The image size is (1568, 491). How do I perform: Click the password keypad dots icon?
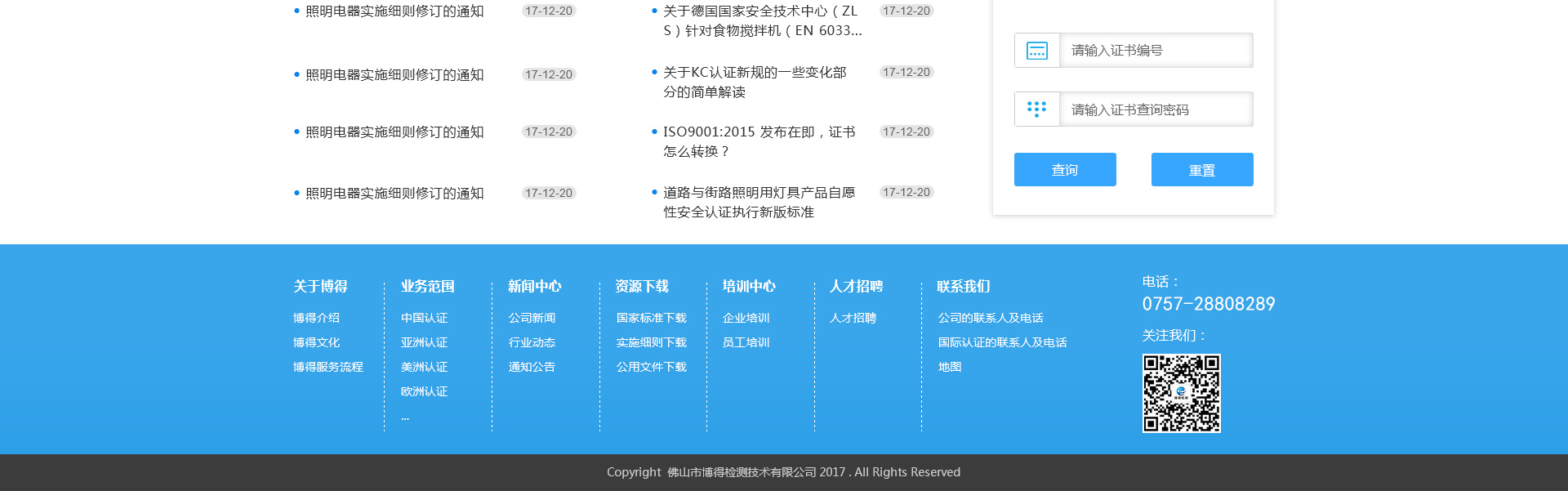coord(1036,109)
